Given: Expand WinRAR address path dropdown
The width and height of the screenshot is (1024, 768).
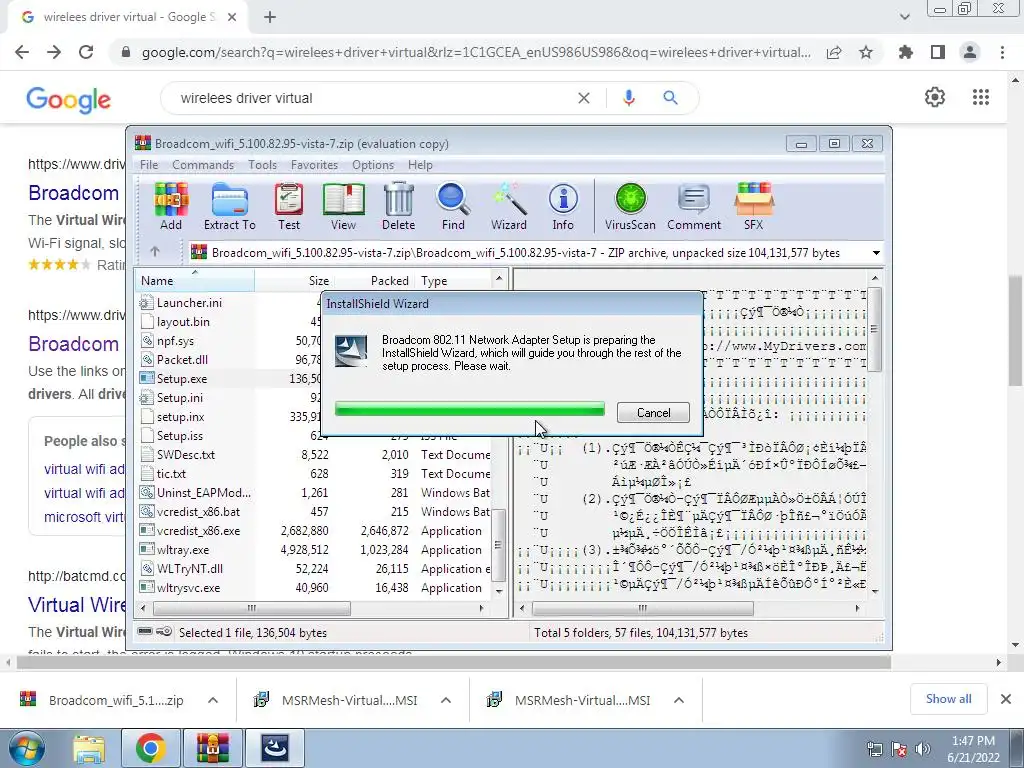Looking at the screenshot, I should pos(876,253).
